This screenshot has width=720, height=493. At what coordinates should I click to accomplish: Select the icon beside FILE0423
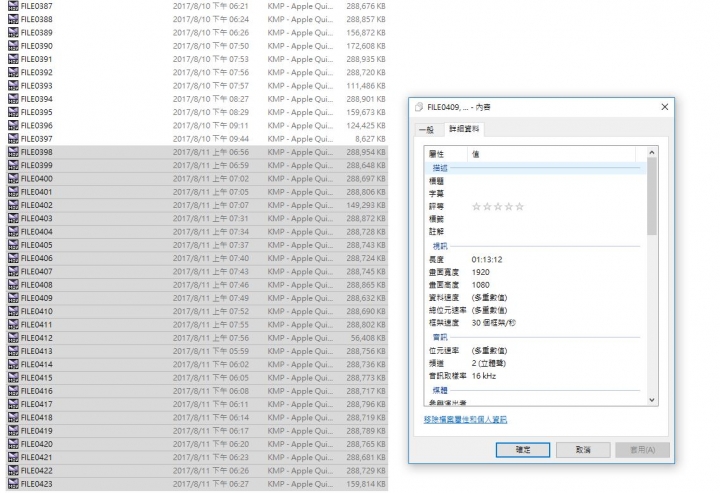pyautogui.click(x=13, y=484)
